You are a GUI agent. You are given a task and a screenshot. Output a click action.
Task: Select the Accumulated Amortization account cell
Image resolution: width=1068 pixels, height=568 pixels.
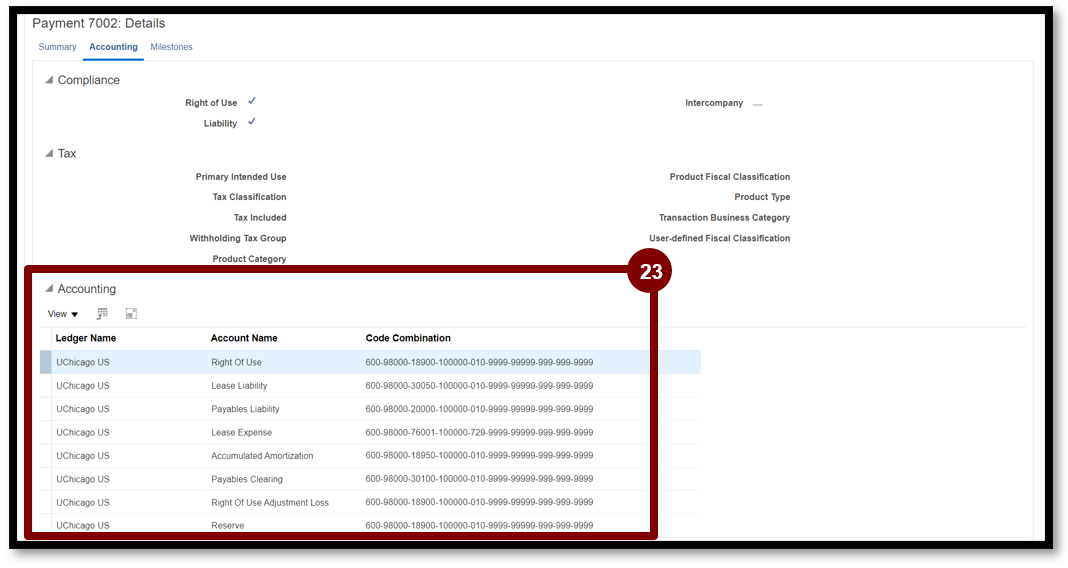[262, 456]
